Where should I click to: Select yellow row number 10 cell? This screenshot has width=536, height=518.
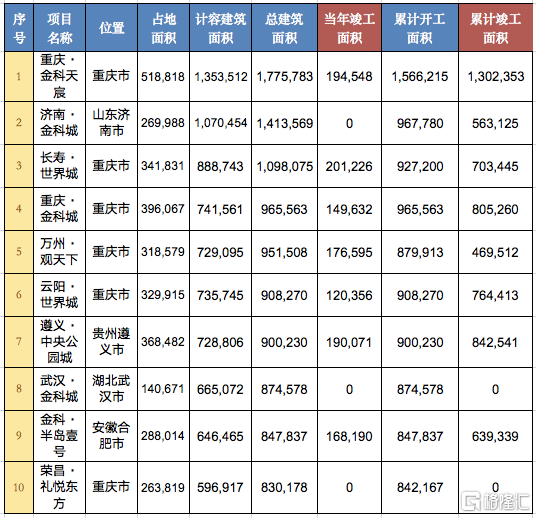pos(19,487)
